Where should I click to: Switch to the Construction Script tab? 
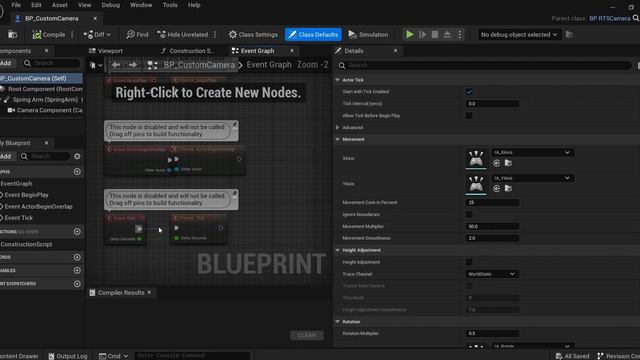188,51
